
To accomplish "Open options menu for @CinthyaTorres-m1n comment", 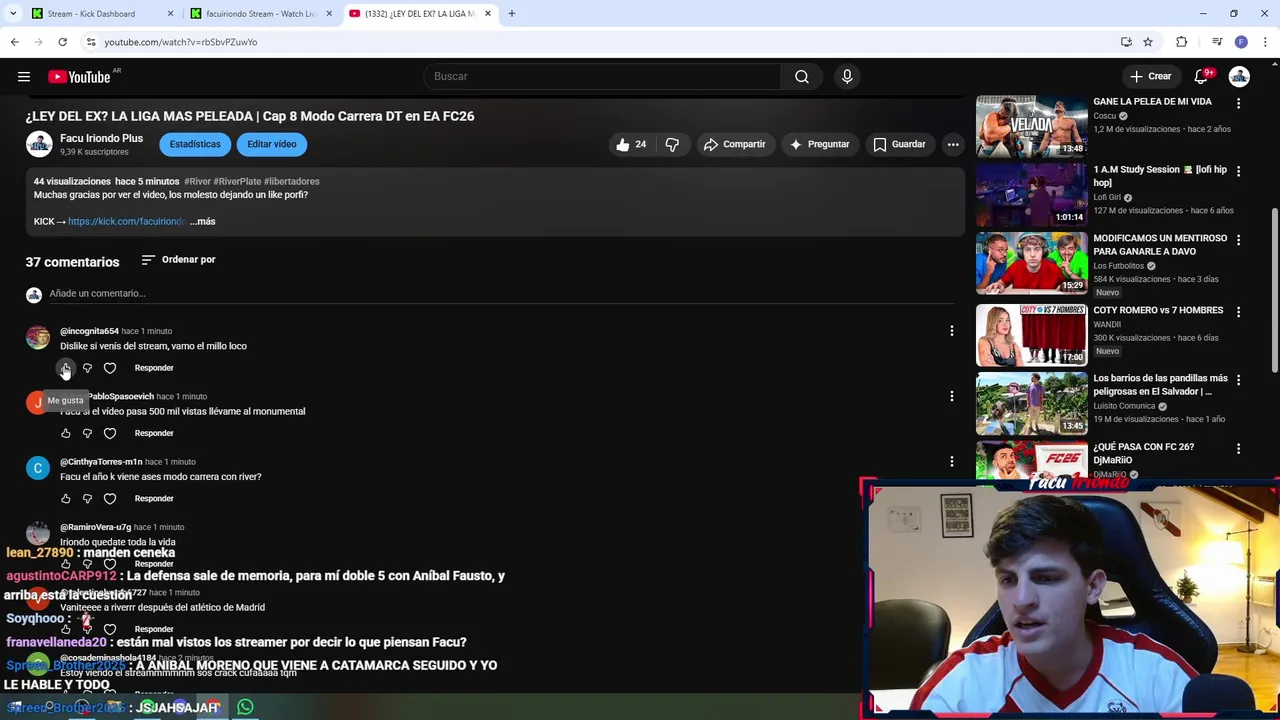I will pos(951,461).
